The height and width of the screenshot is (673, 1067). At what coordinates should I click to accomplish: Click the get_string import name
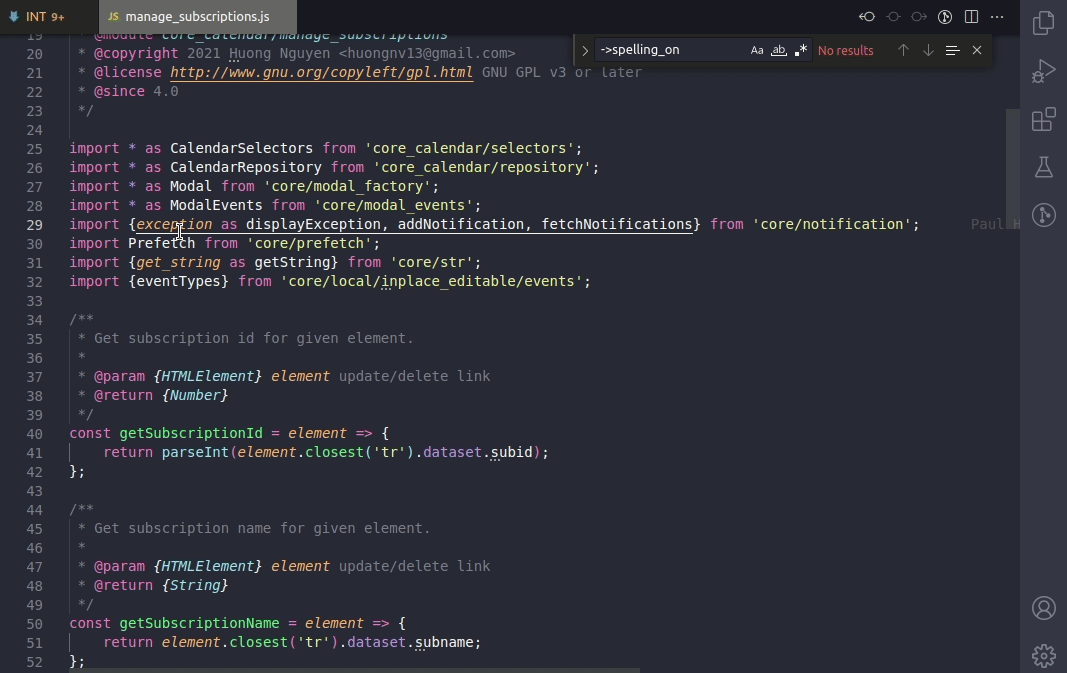178,263
